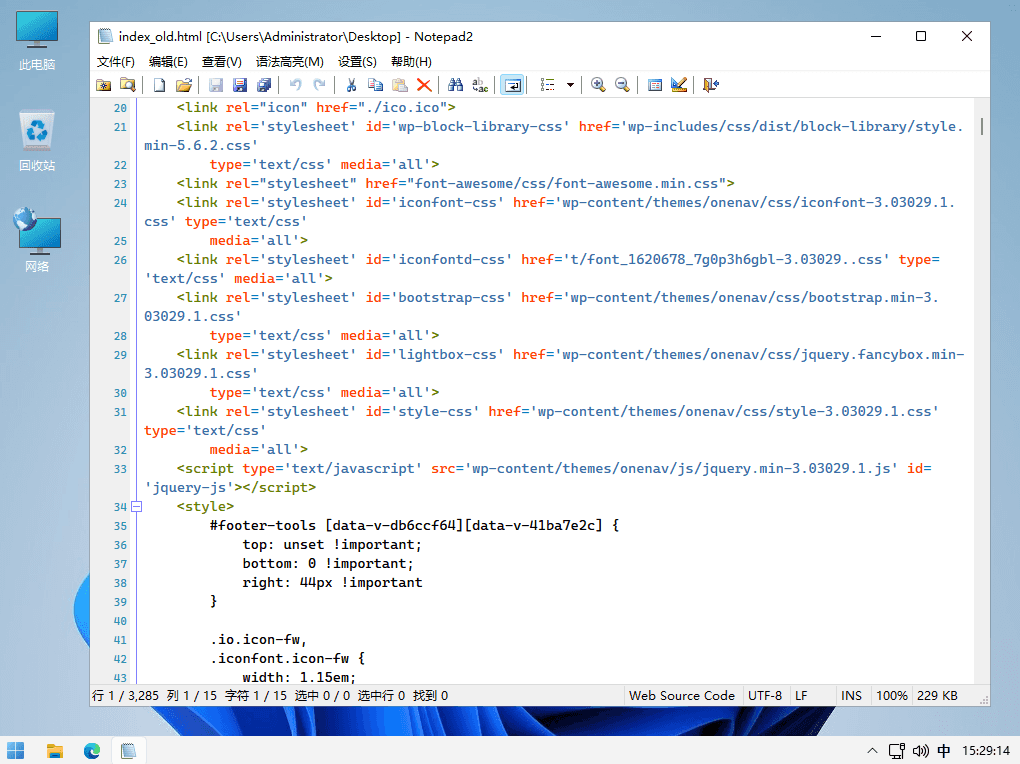The image size is (1020, 764).
Task: Open the 网络 desktop icon
Action: (37, 240)
